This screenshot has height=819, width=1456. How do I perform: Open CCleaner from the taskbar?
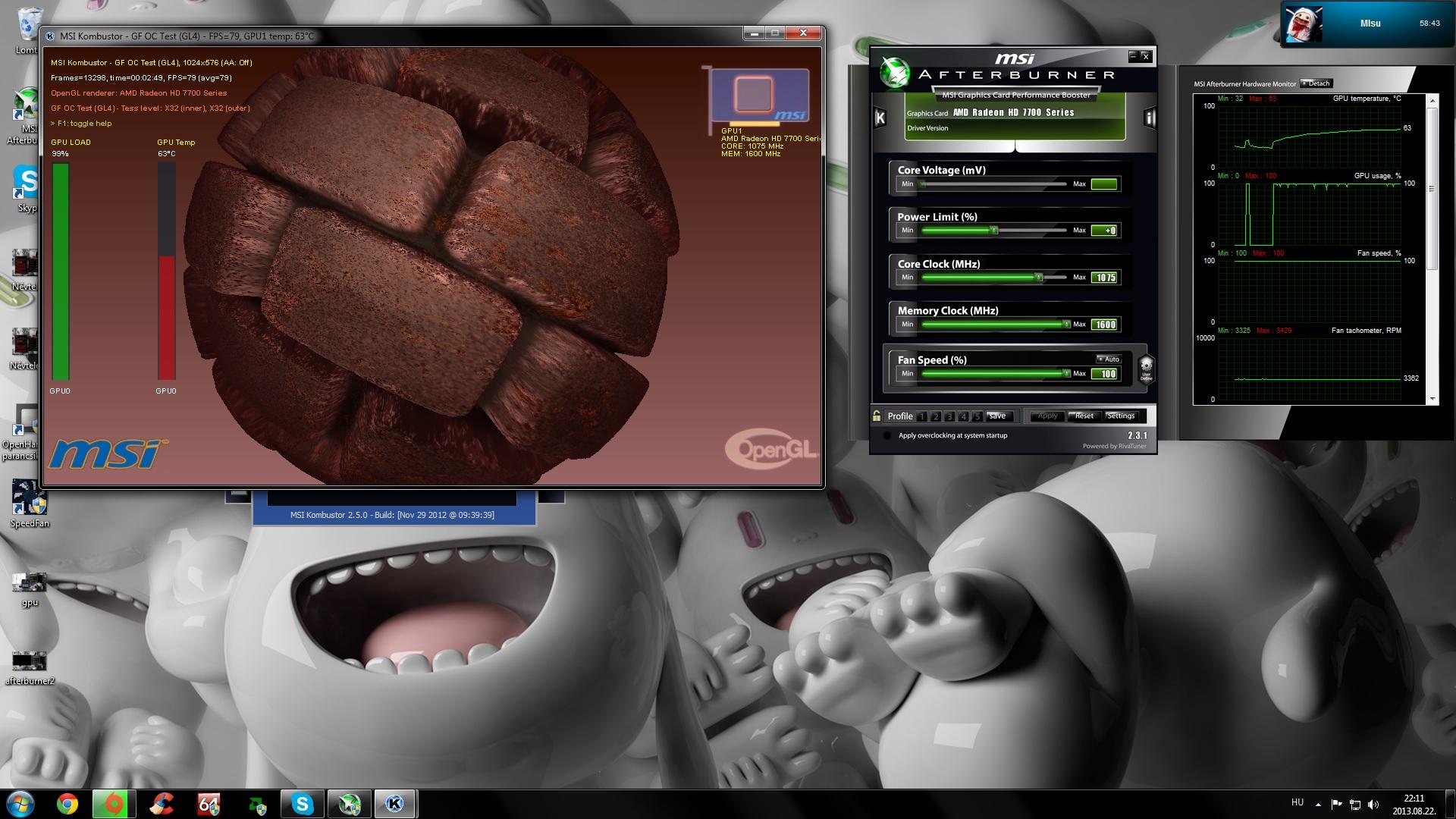click(x=162, y=804)
